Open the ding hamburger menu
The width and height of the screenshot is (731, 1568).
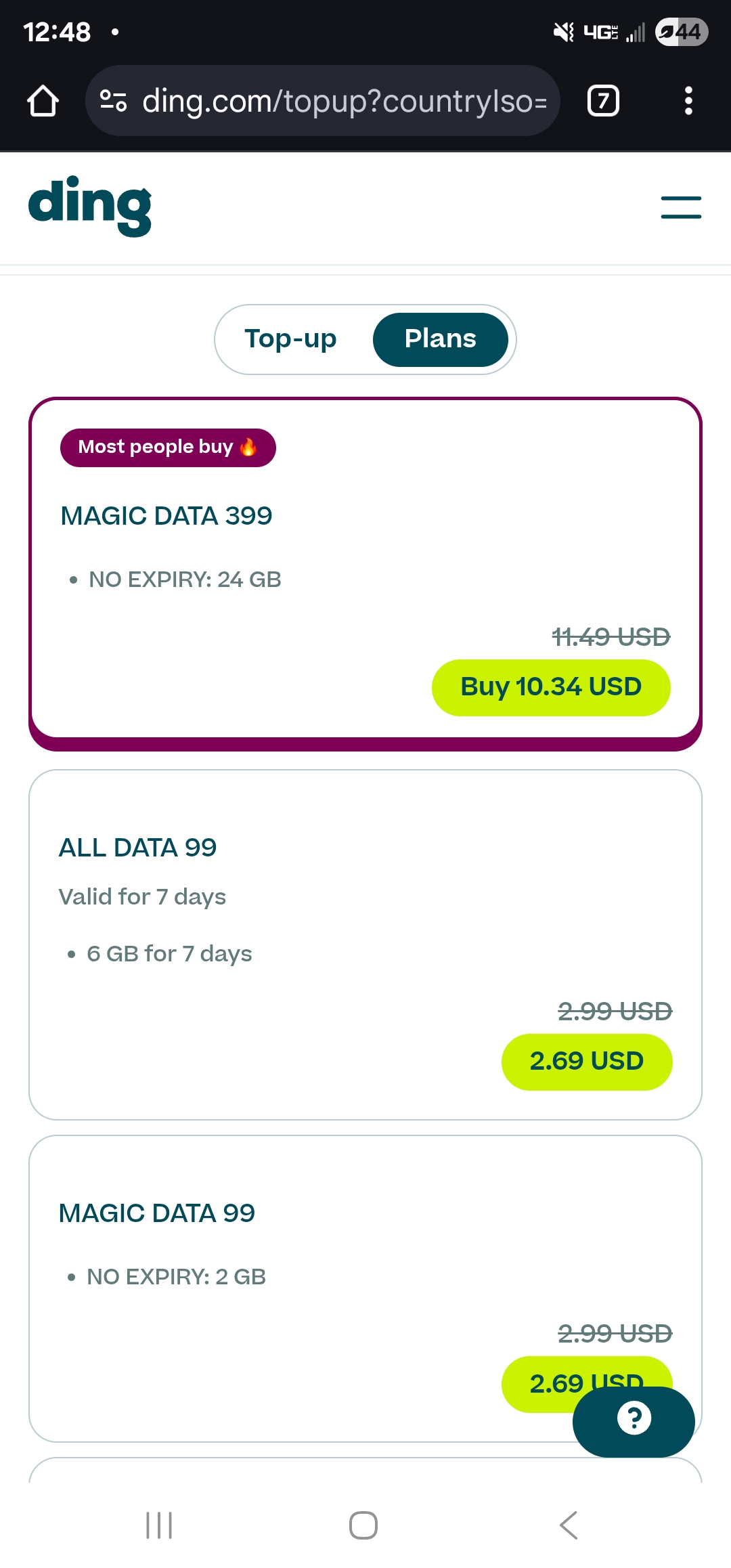tap(681, 207)
